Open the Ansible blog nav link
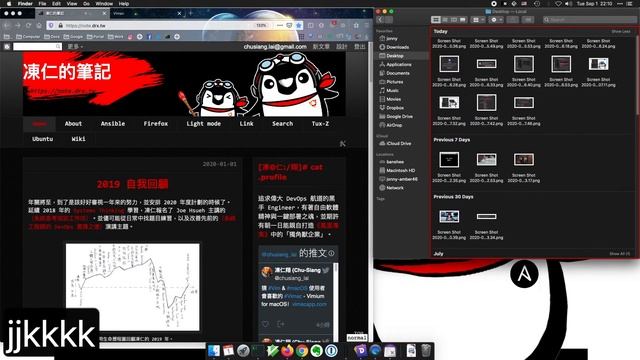 coord(113,124)
